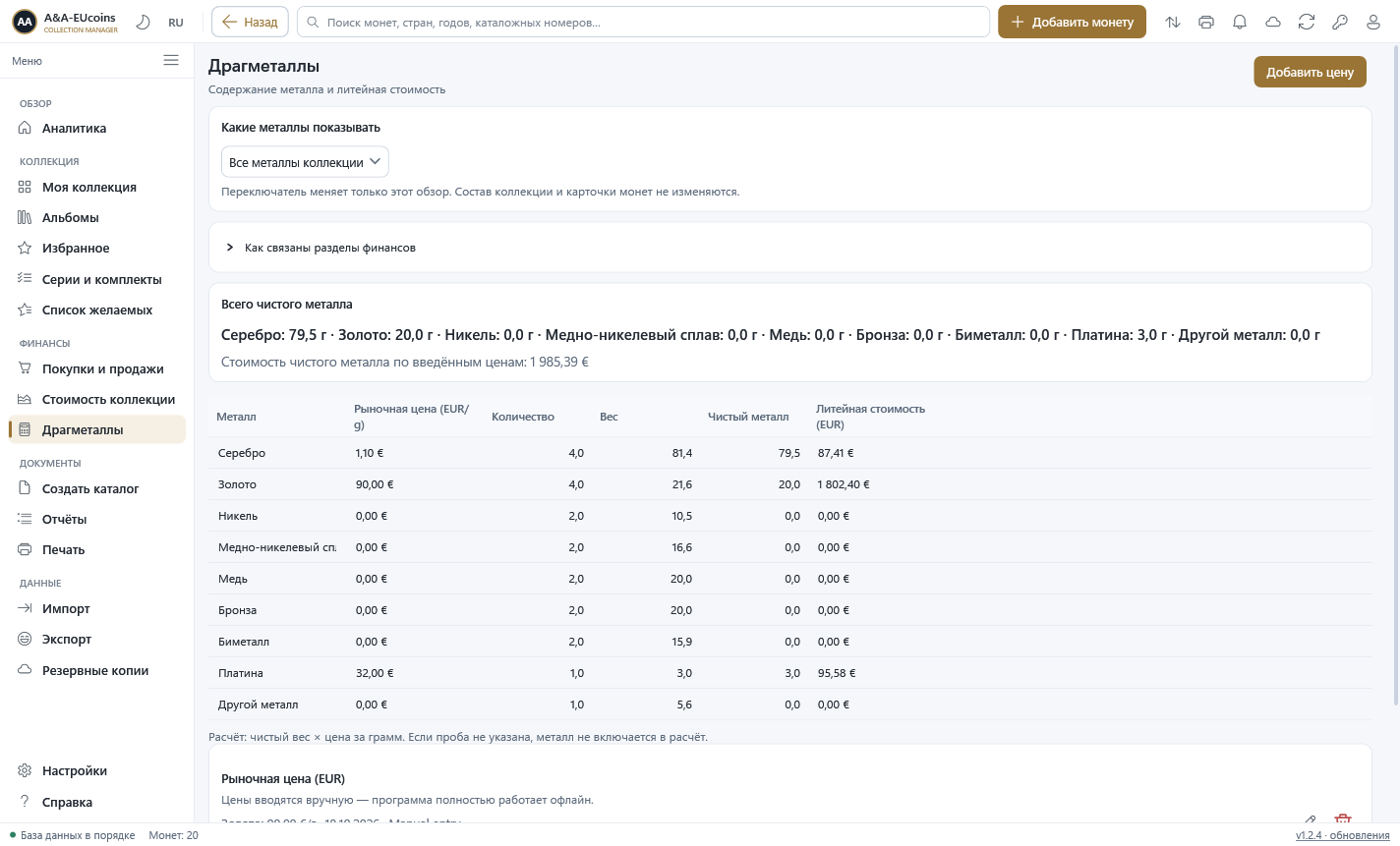Screen dimensions: 1400x846
Task: Open the metals selector dropdown 'Все металлы коллекции'
Action: tap(305, 162)
